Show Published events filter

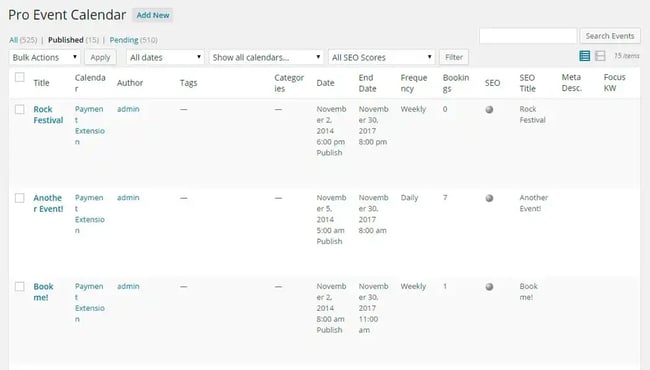65,40
